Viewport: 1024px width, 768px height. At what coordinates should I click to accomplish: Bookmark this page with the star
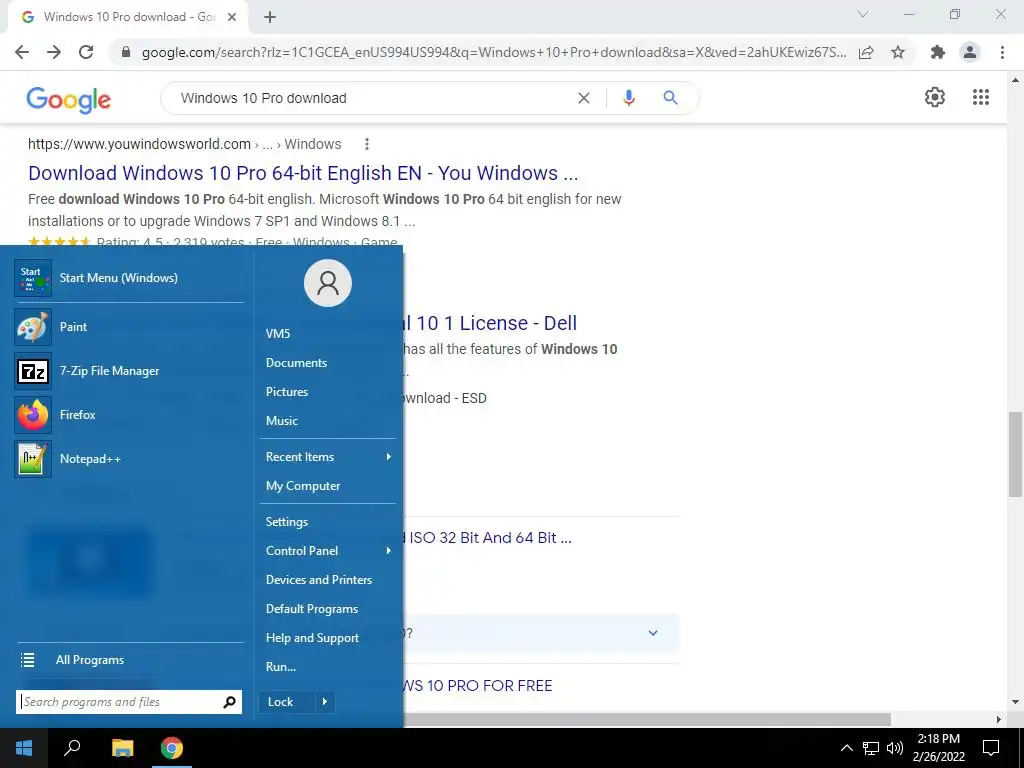coord(898,52)
